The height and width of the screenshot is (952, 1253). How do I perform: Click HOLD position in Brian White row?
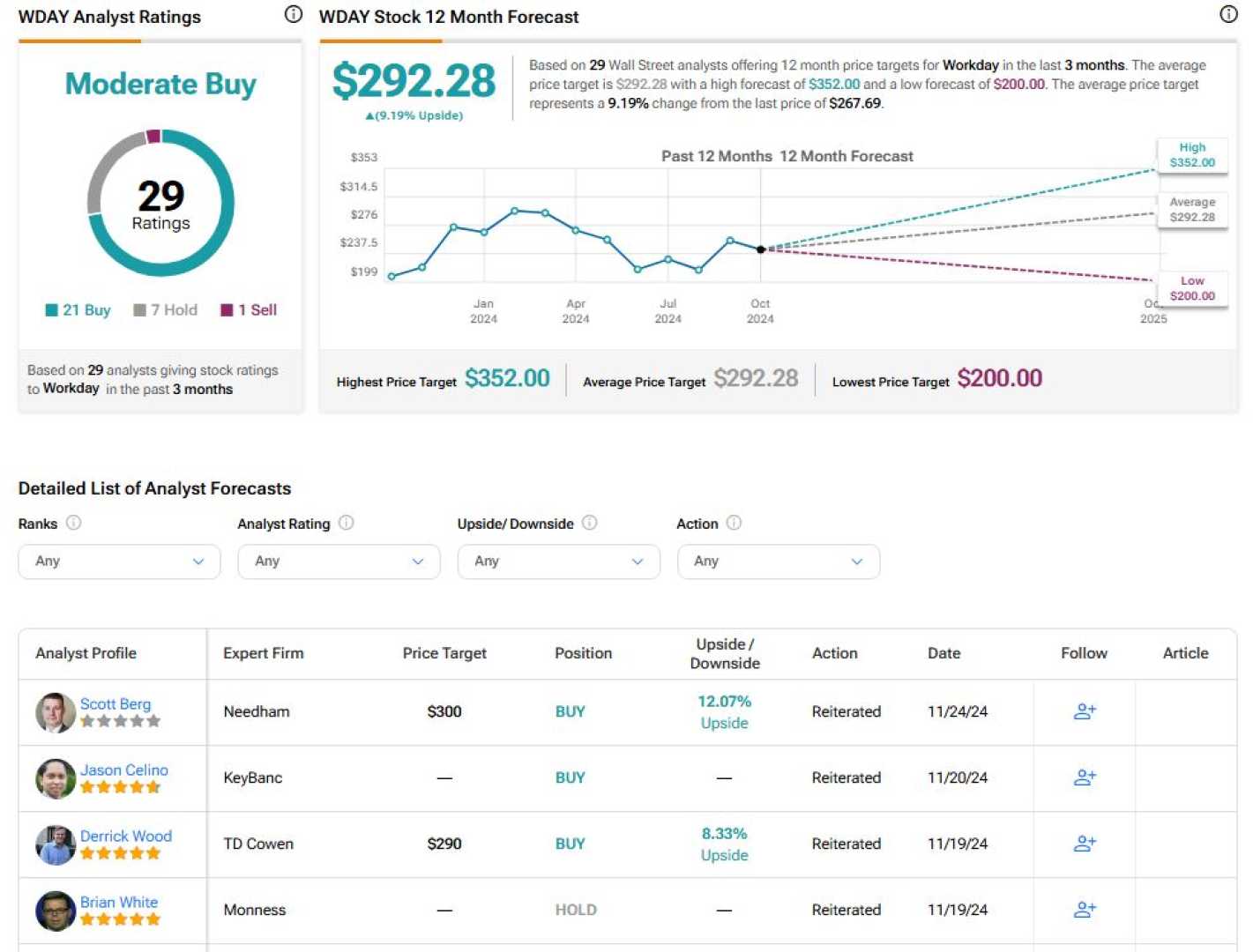point(576,910)
